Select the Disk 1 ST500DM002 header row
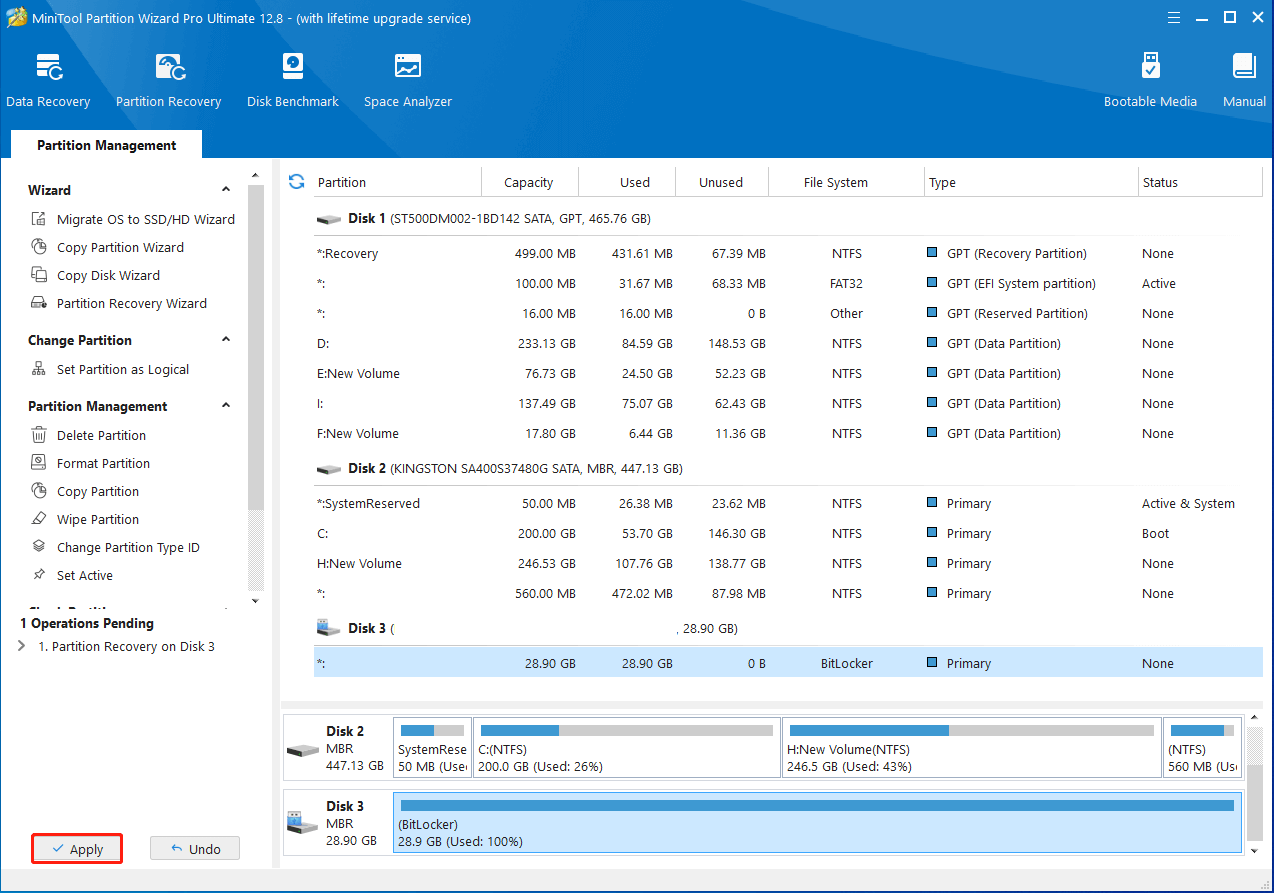1274x893 pixels. (x=788, y=218)
